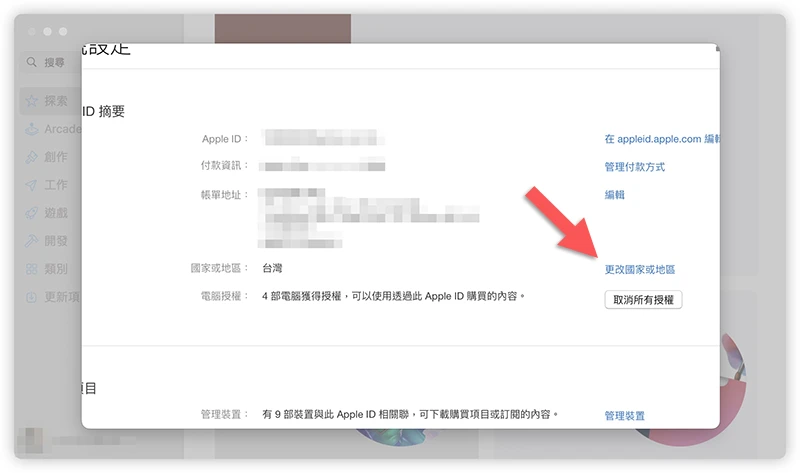Select the 類別 grid icon in the sidebar
Image resolution: width=800 pixels, height=473 pixels.
pyautogui.click(x=32, y=269)
